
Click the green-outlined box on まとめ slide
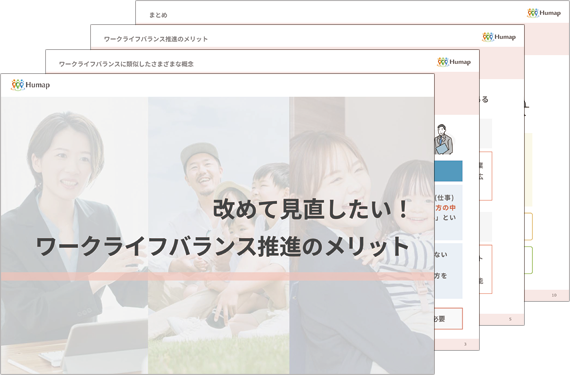[x=529, y=260]
